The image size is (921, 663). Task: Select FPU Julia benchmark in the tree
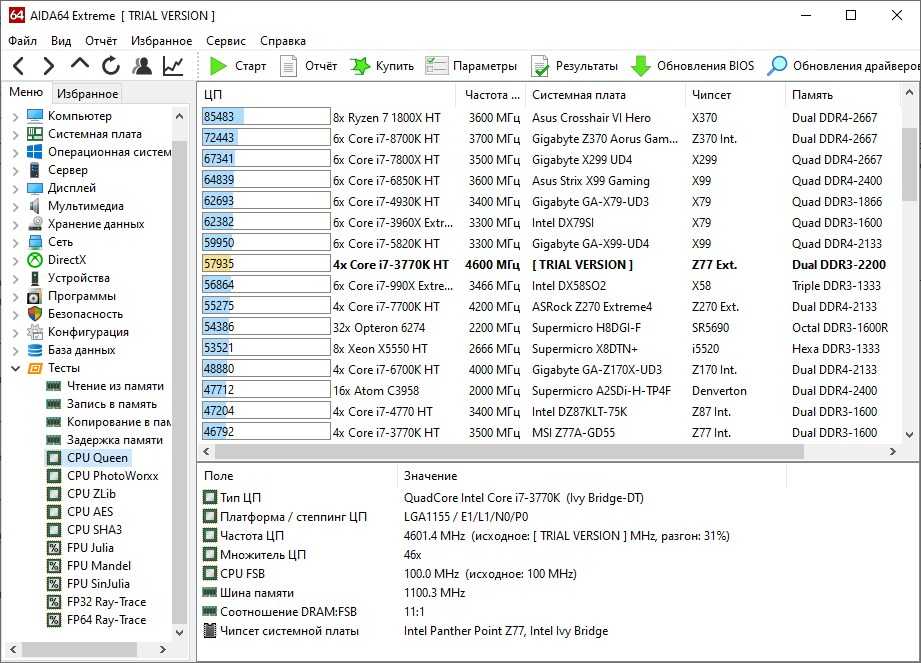click(90, 547)
